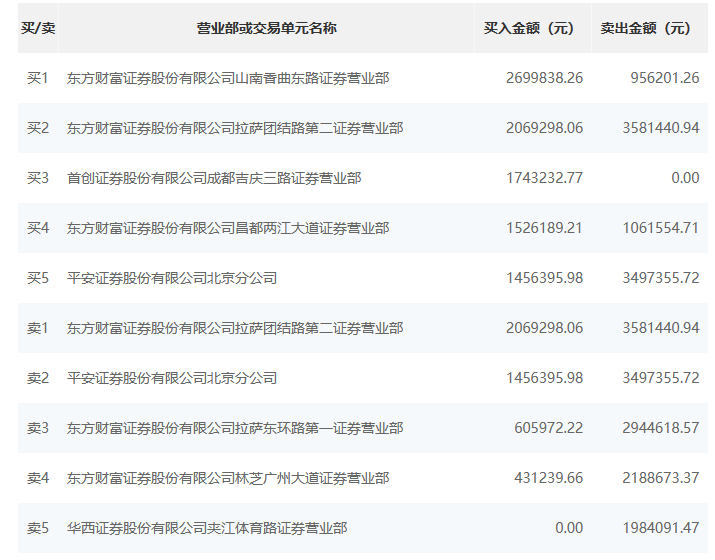Viewport: 715px width, 560px height.
Task: Click buy amount 2069298.06 in 卖1 row
Action: (544, 328)
